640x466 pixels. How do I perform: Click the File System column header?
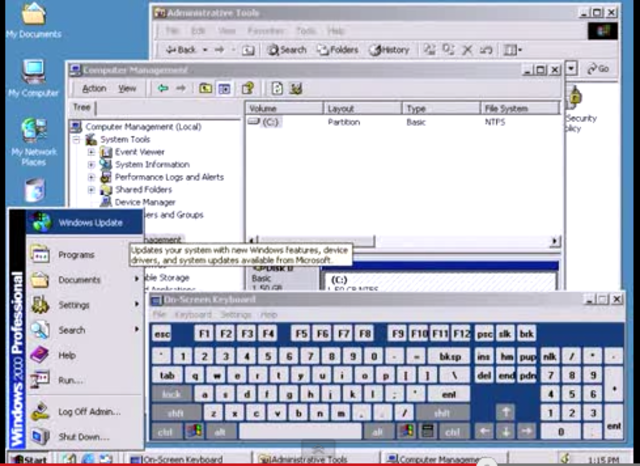tap(519, 109)
